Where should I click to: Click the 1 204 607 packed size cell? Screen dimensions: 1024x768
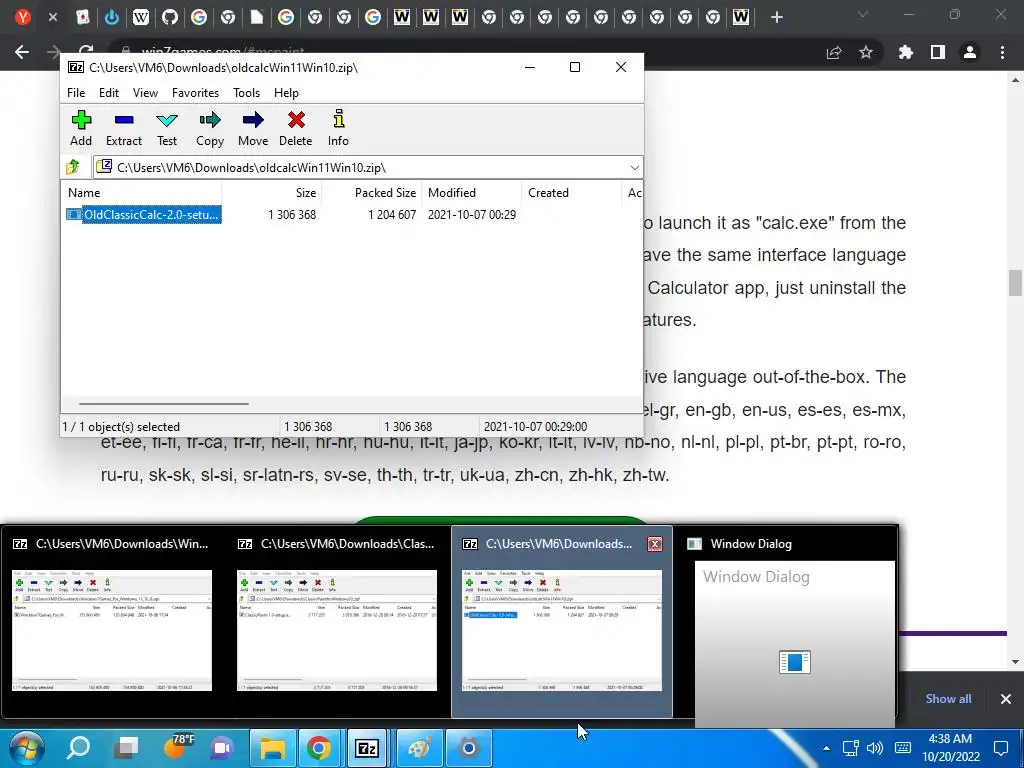tap(392, 214)
